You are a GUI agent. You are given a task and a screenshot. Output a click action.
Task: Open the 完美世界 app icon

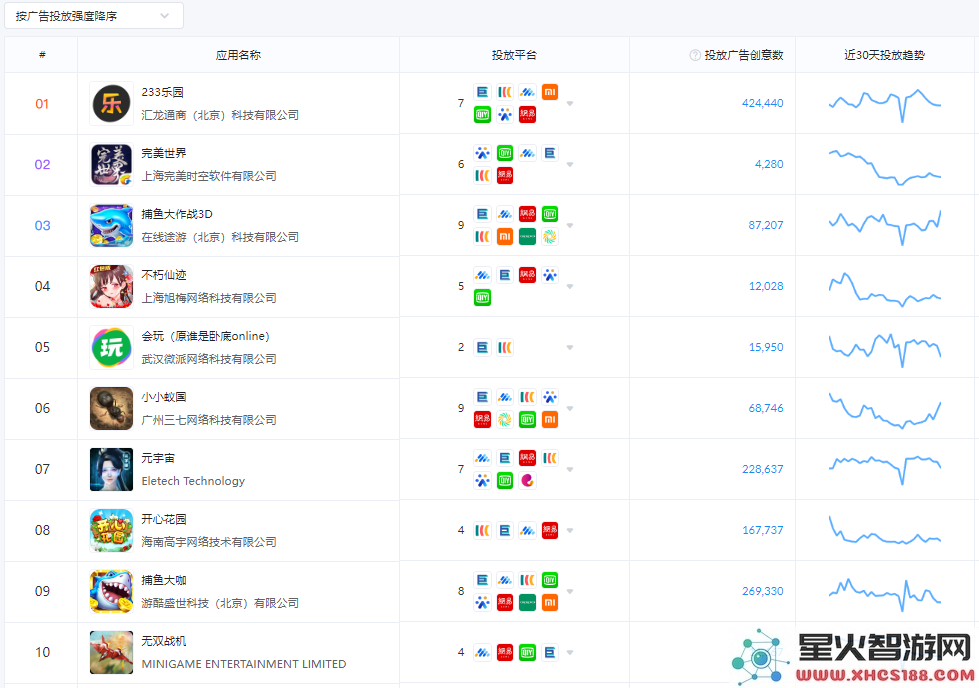point(111,164)
